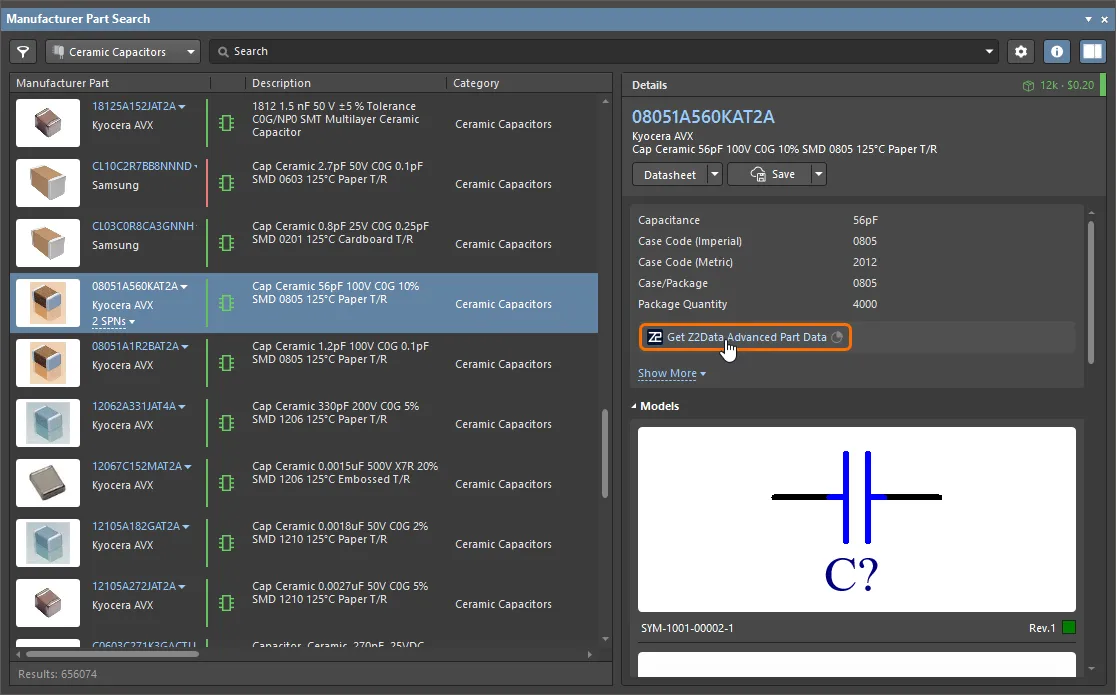Click in the Search input field
The width and height of the screenshot is (1116, 695).
tap(600, 52)
